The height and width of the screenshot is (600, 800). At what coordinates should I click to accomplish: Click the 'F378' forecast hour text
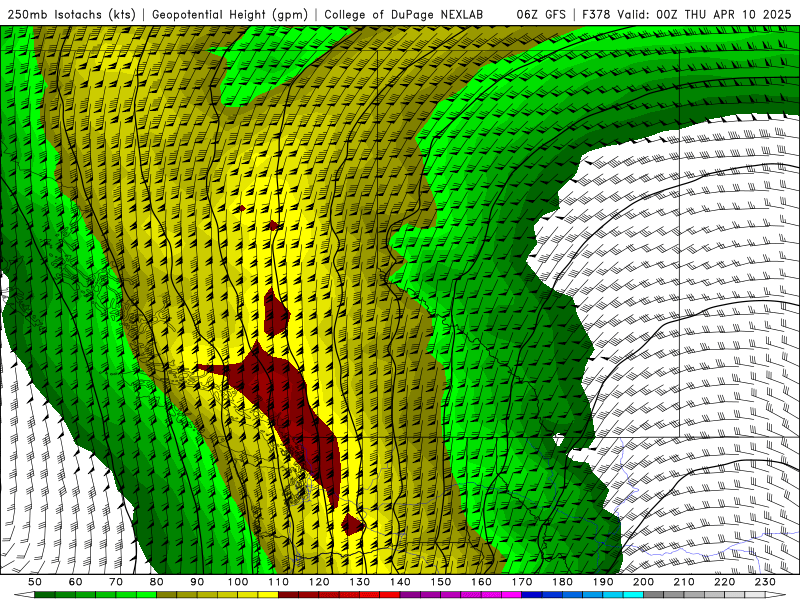[595, 14]
